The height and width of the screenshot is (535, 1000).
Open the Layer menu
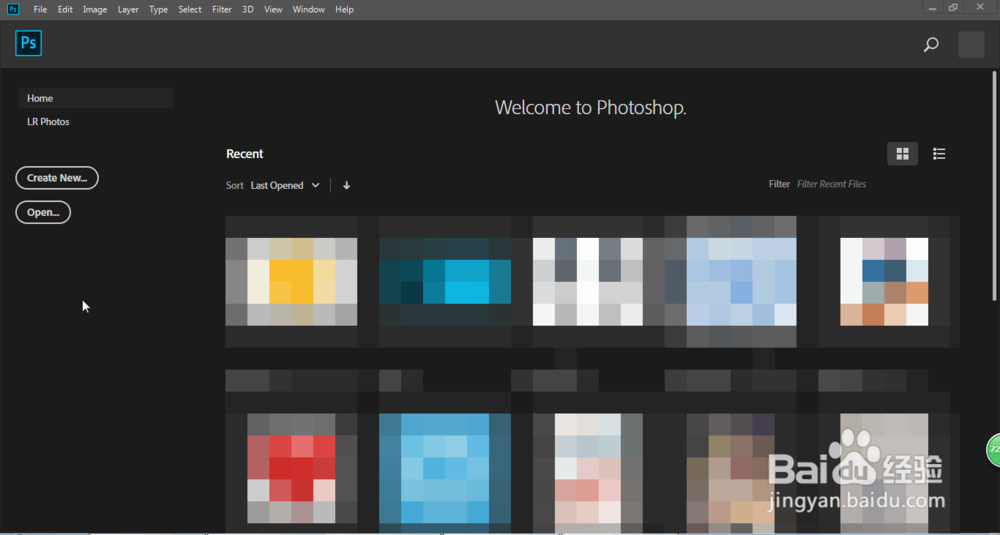(128, 10)
